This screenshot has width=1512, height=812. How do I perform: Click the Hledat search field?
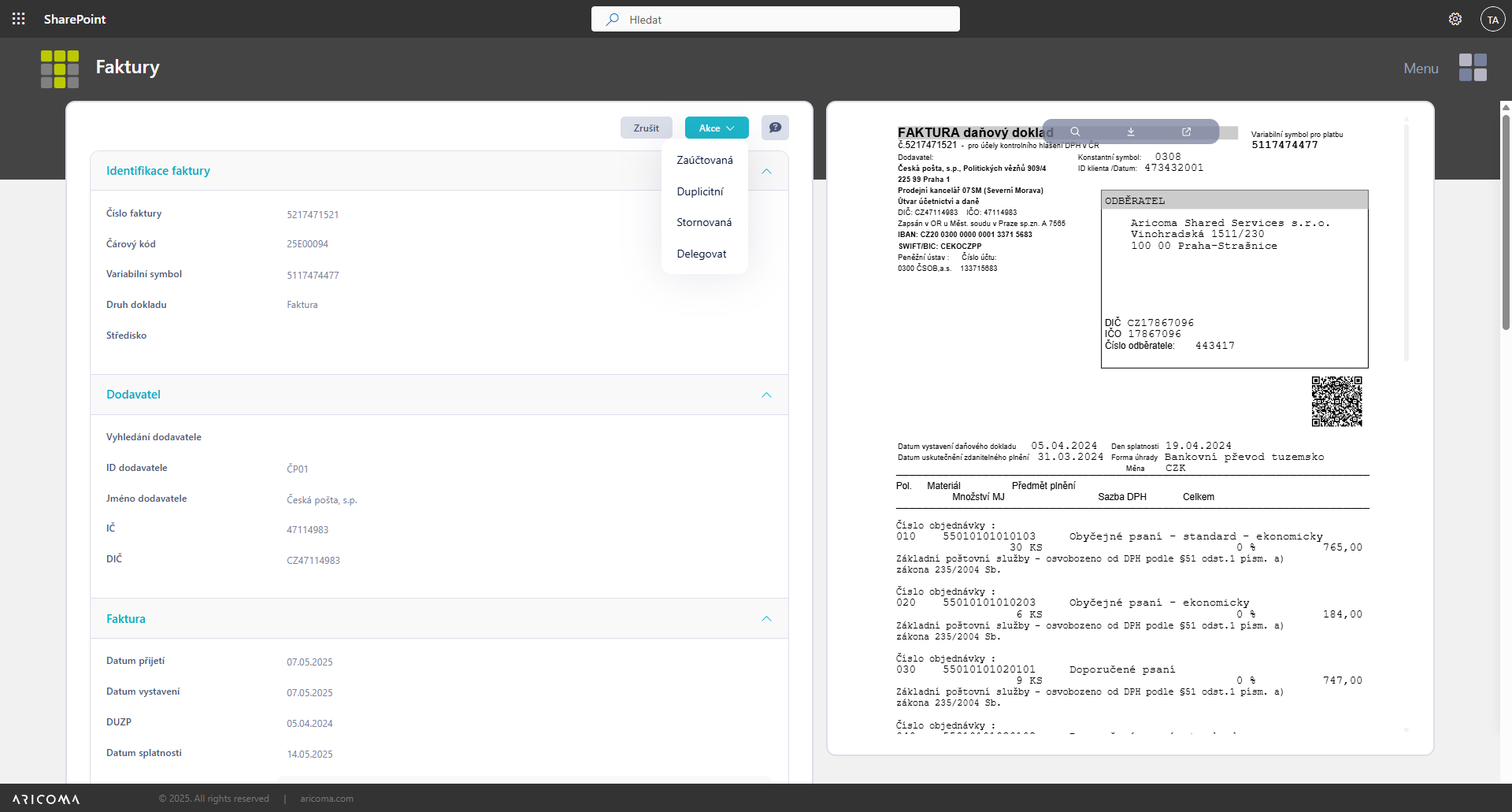(775, 20)
